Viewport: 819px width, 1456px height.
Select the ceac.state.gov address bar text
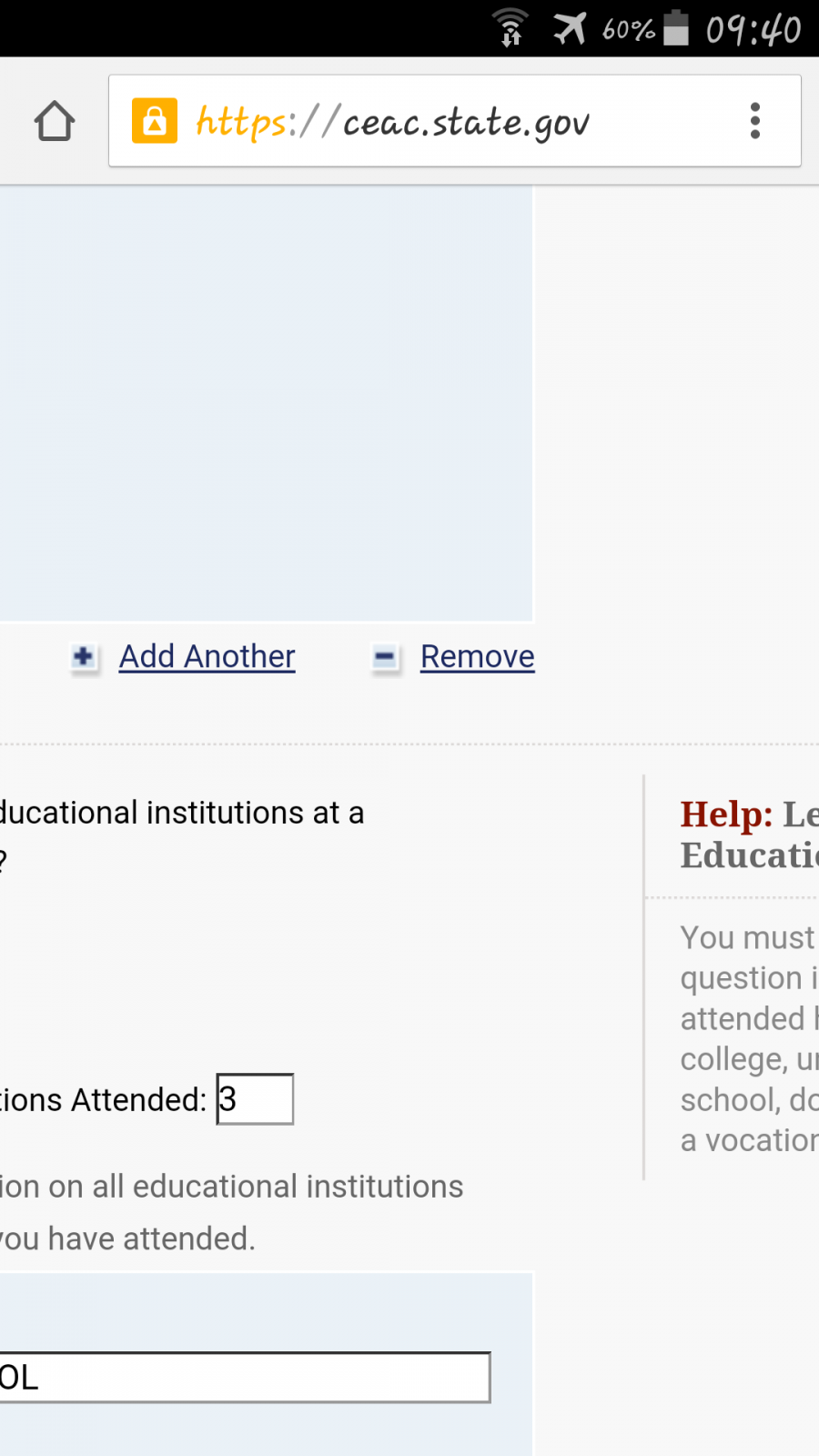point(393,122)
